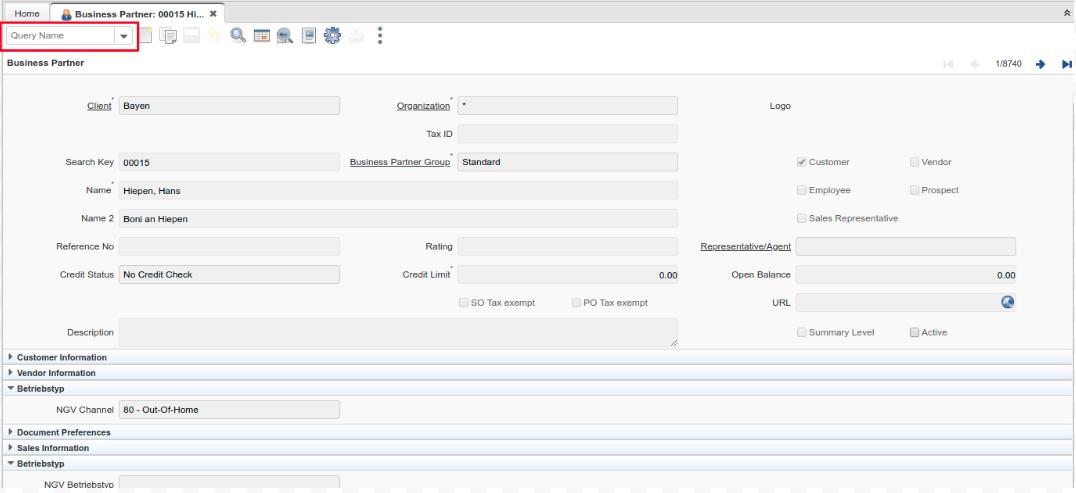The width and height of the screenshot is (1076, 493).
Task: Click the Search Key field showing 00015
Action: [229, 162]
